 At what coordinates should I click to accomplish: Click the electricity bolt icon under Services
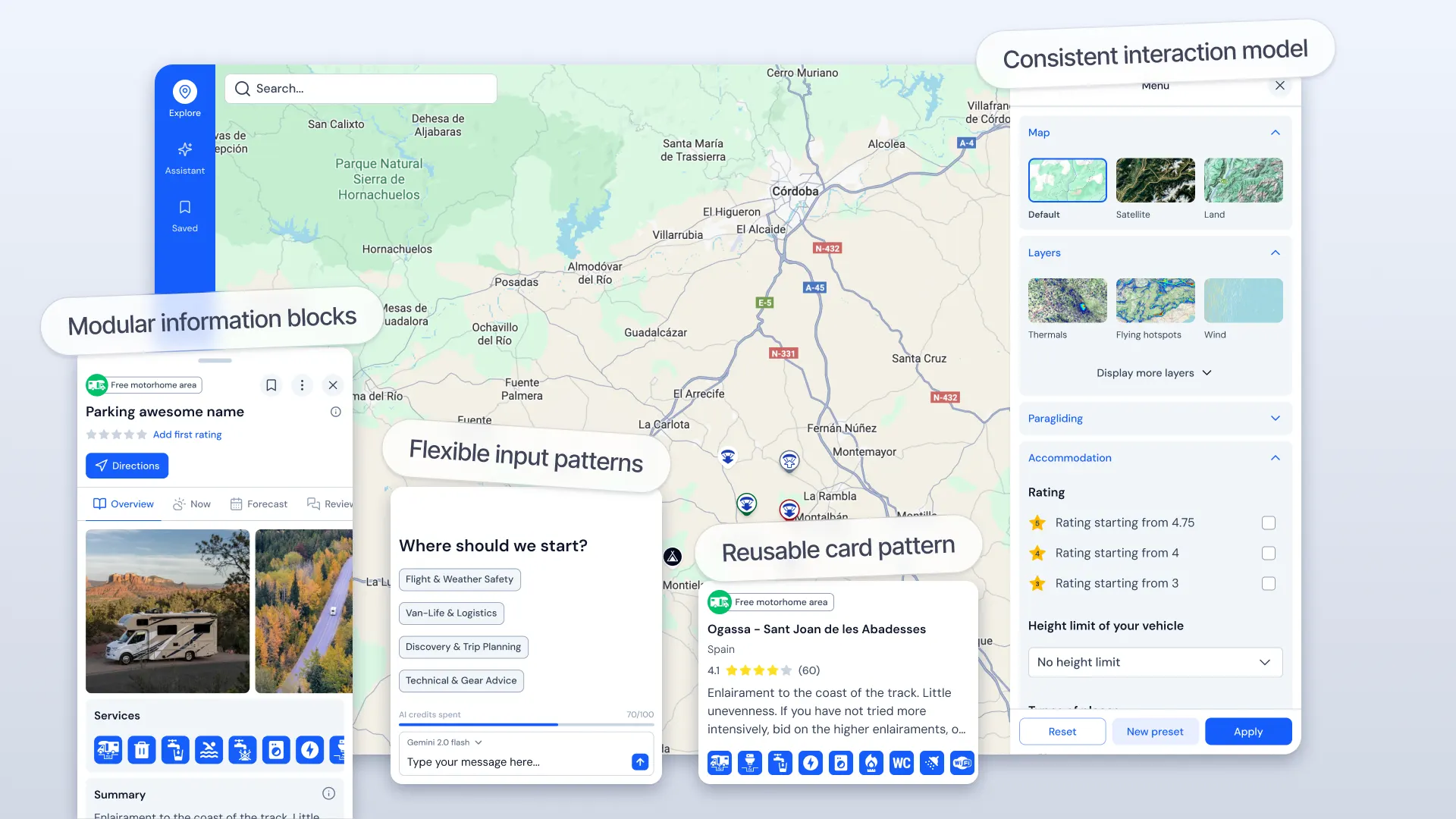[309, 750]
